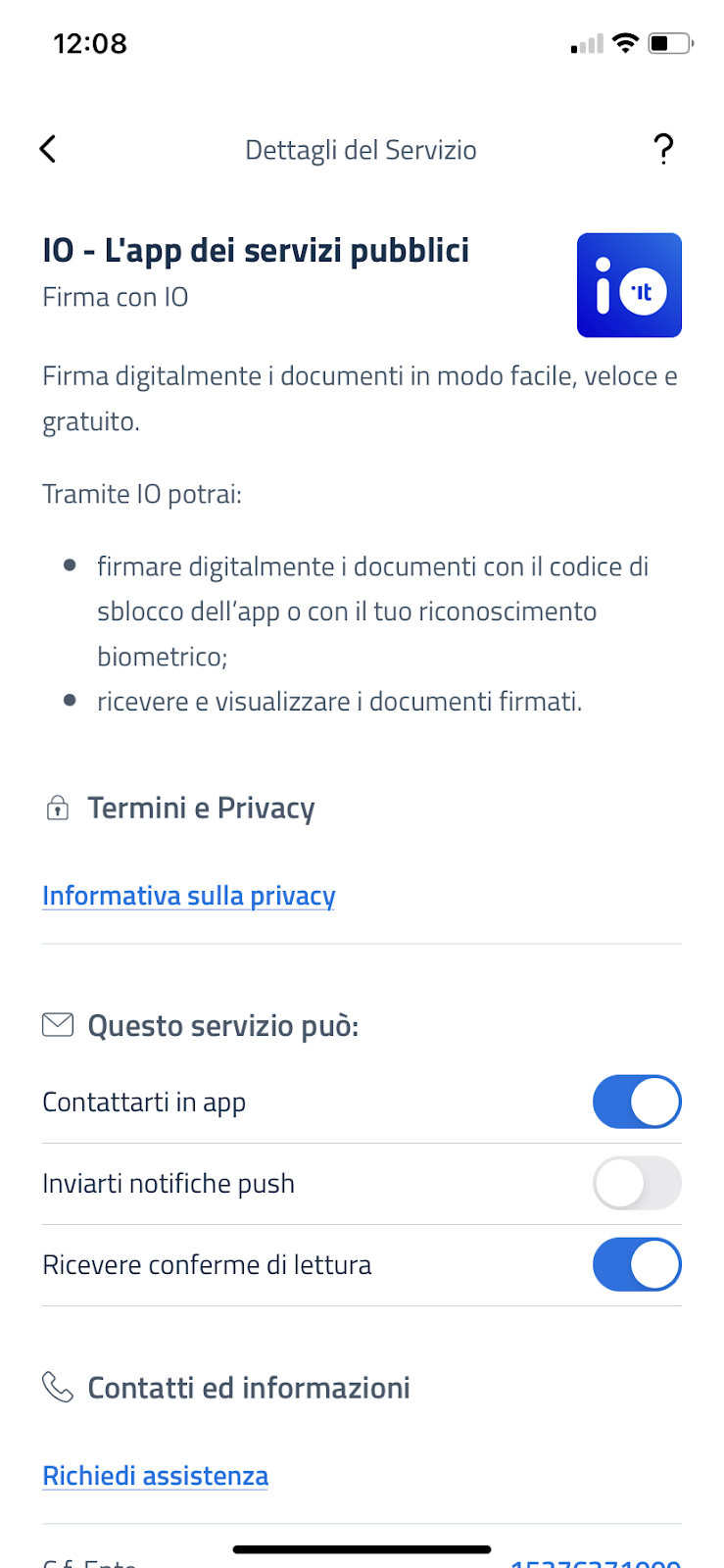This screenshot has width=724, height=1568.
Task: Tap the home indicator bar at bottom
Action: (362, 1549)
